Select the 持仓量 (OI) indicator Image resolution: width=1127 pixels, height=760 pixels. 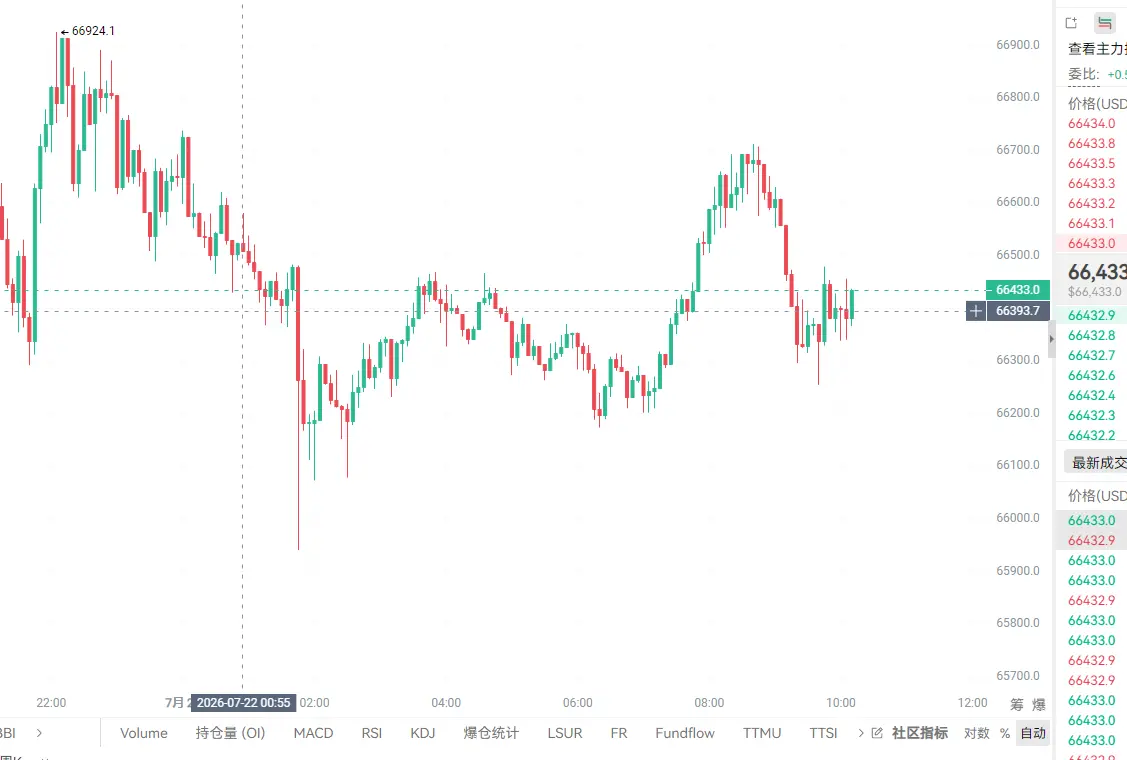tap(230, 733)
